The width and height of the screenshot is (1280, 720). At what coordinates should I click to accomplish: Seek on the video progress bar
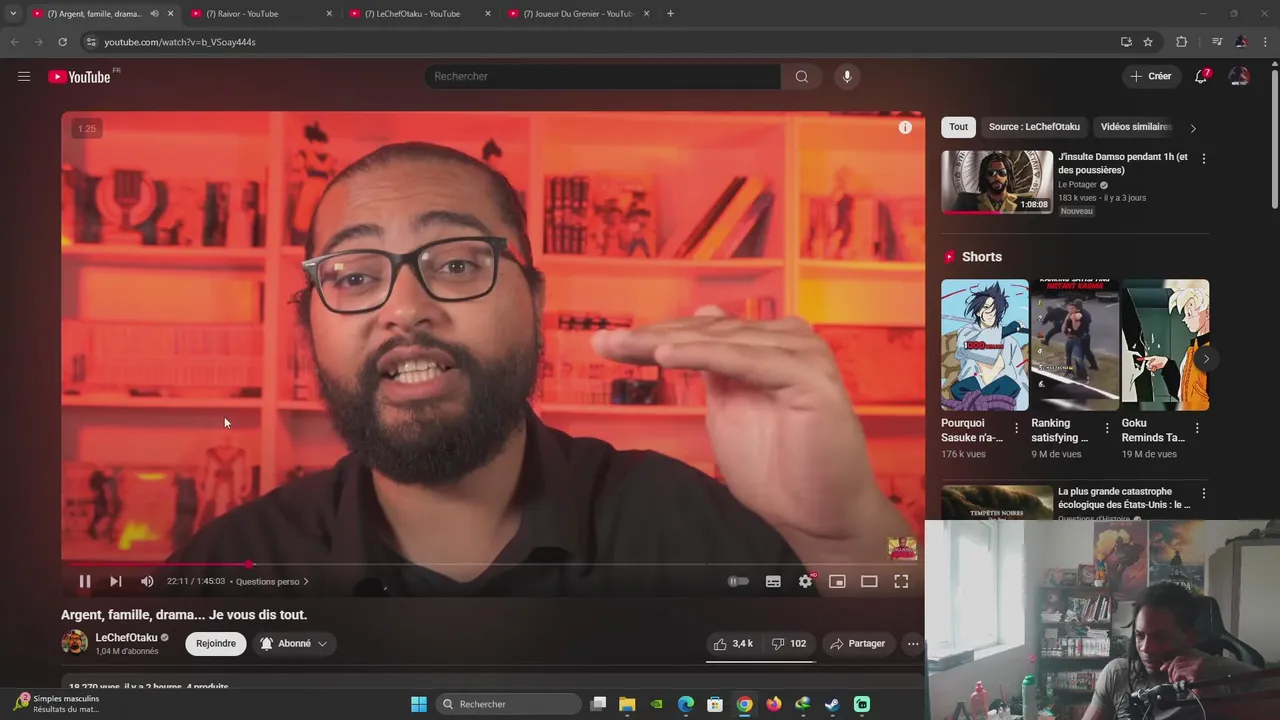(x=493, y=564)
